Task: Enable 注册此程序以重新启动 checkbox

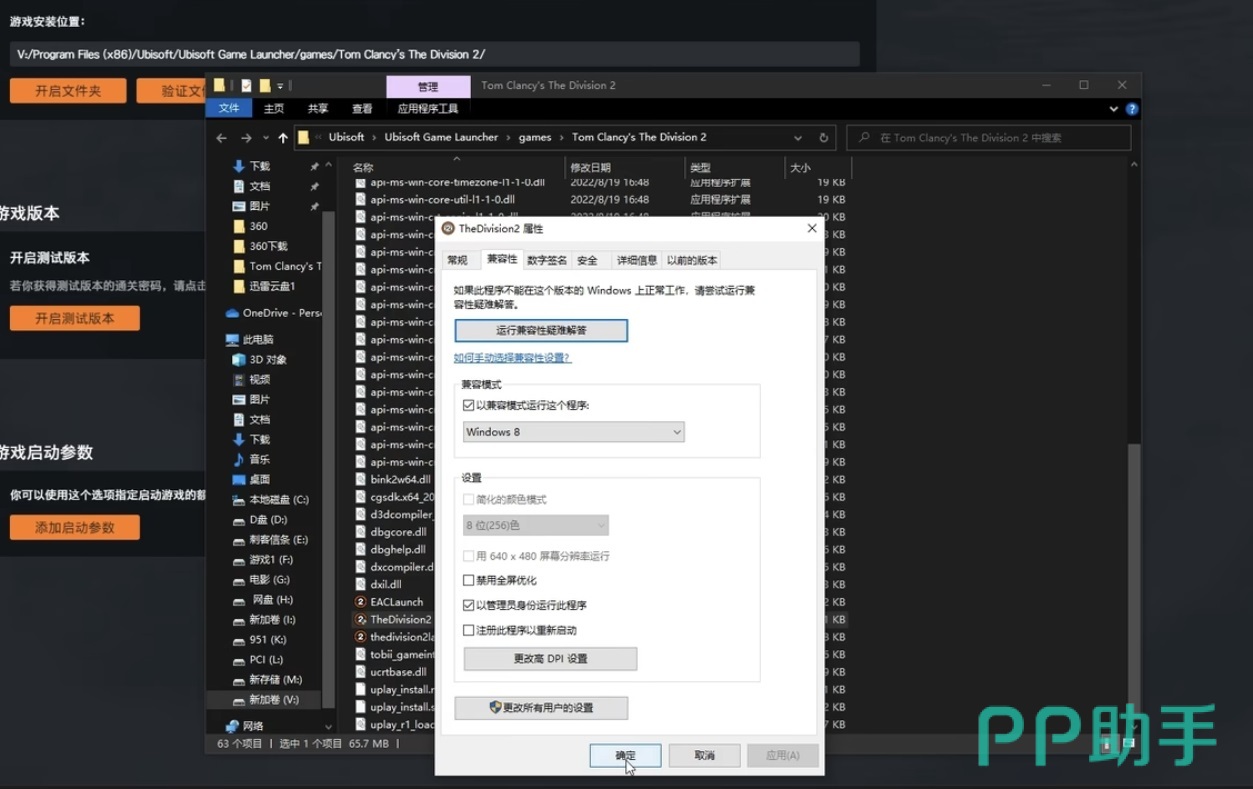Action: coord(469,630)
